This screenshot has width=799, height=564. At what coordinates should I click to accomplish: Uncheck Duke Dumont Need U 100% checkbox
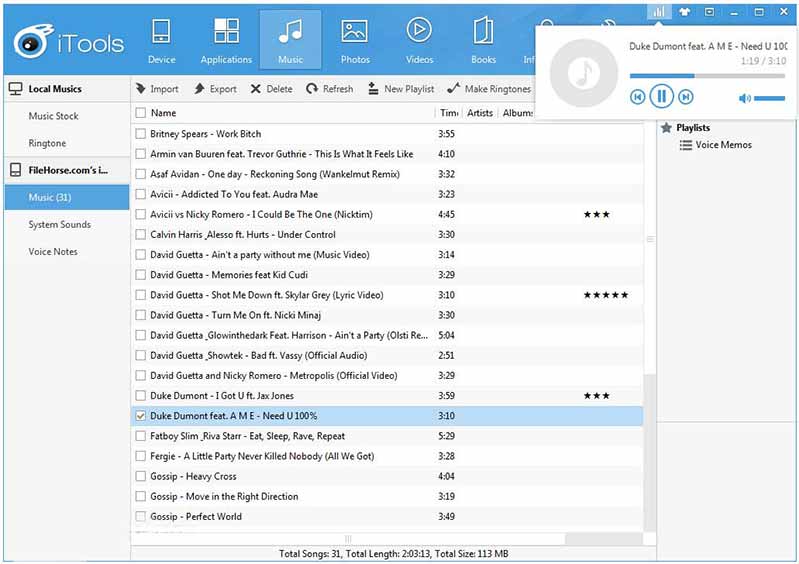[x=140, y=416]
